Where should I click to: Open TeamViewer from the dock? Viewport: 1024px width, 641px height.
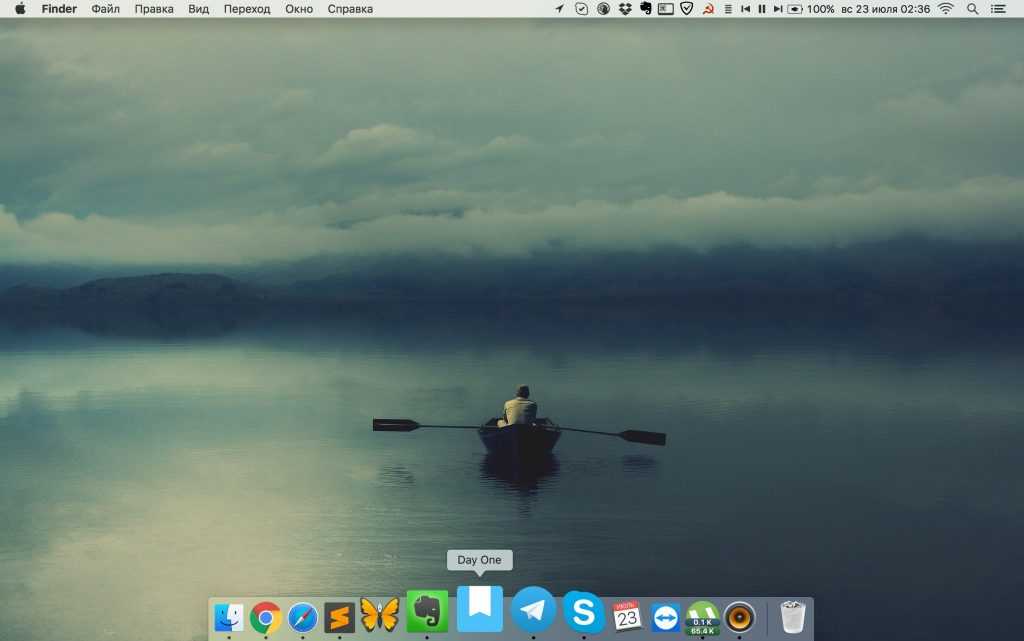click(665, 618)
